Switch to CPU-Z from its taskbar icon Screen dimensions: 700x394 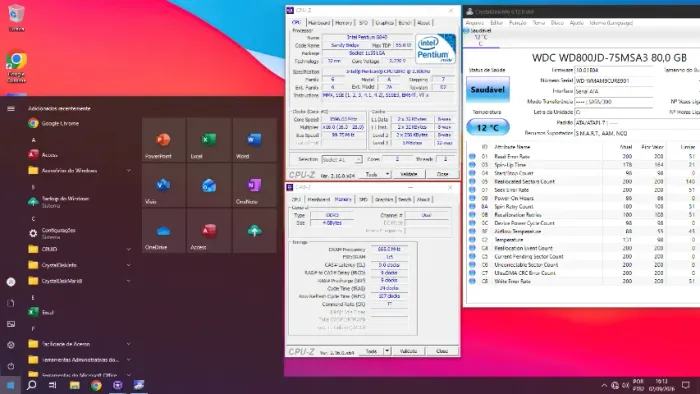(x=117, y=385)
